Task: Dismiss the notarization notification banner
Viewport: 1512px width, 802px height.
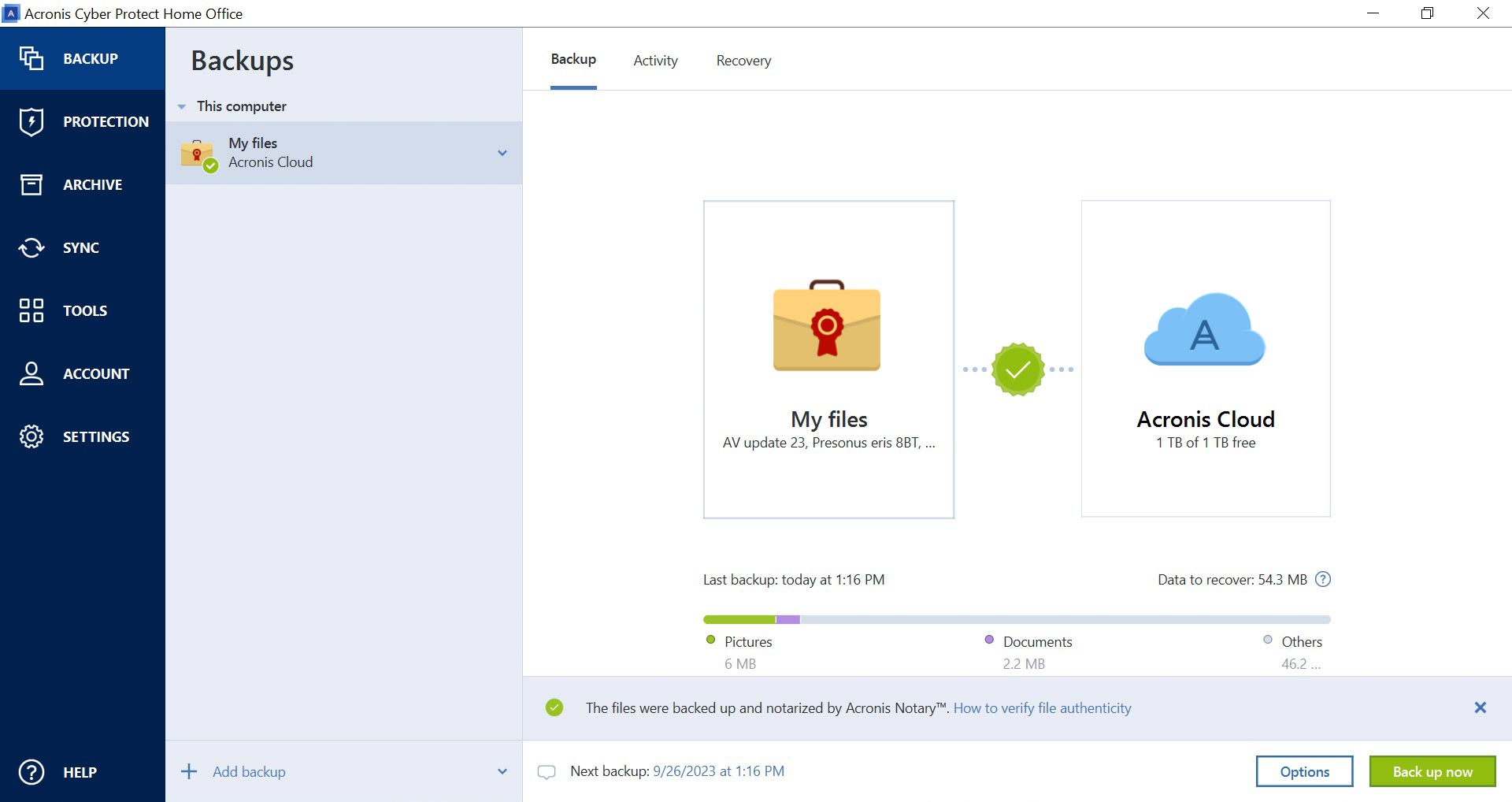Action: point(1480,707)
